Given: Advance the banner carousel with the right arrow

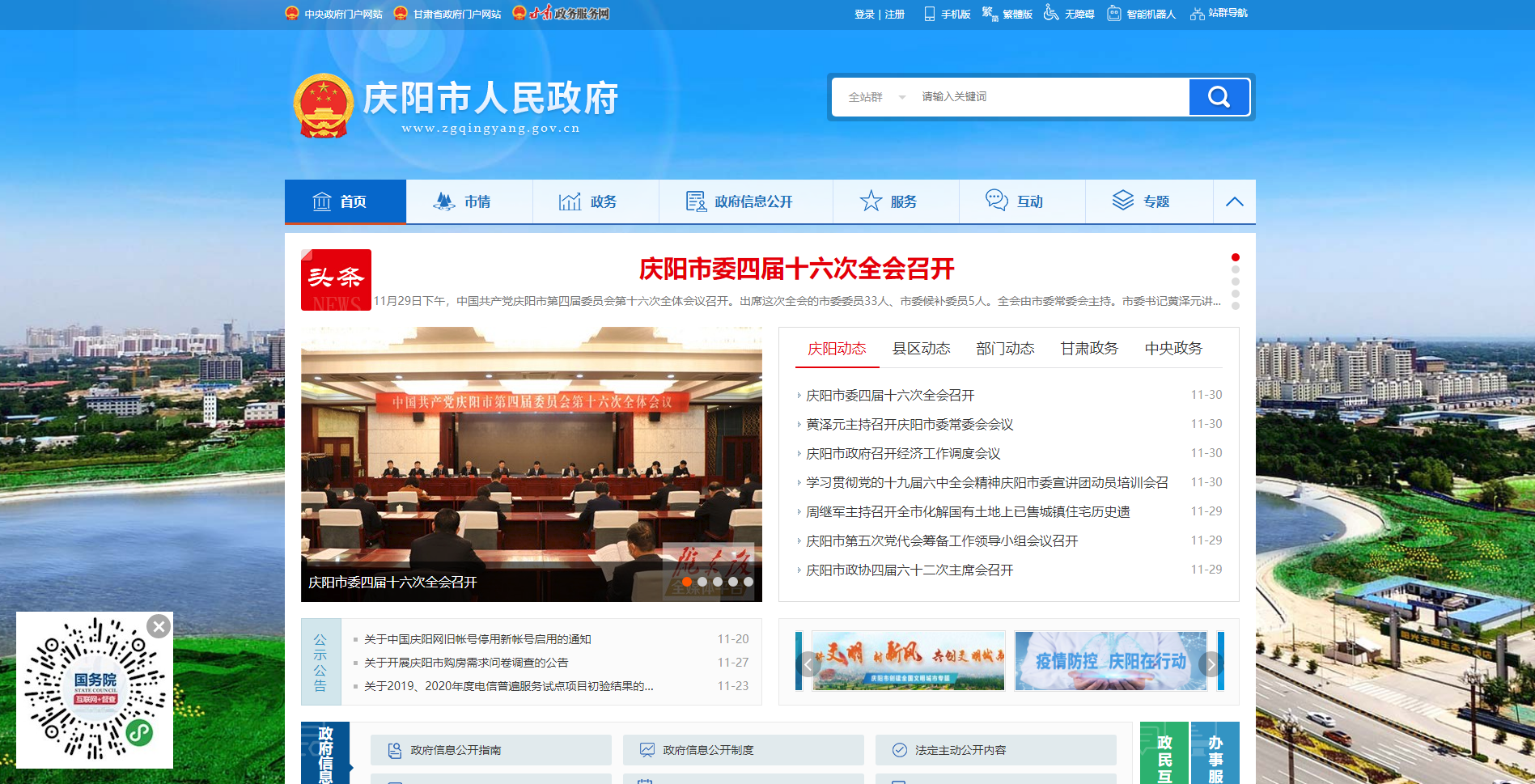Looking at the screenshot, I should tap(1211, 664).
